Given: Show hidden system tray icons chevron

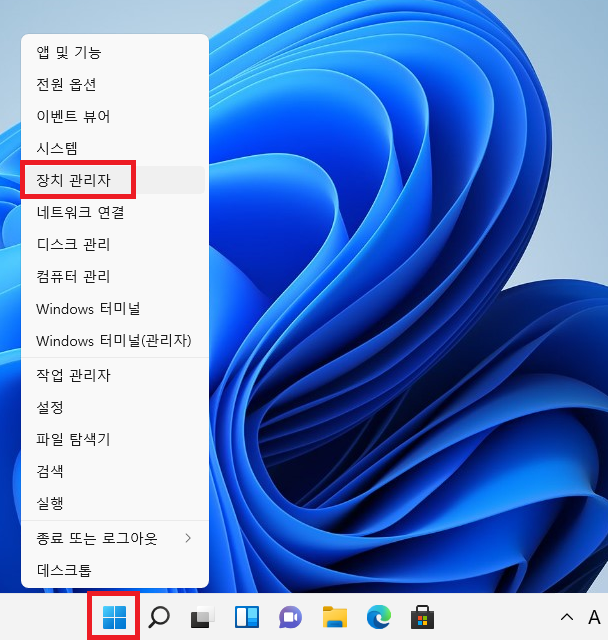Looking at the screenshot, I should click(567, 617).
